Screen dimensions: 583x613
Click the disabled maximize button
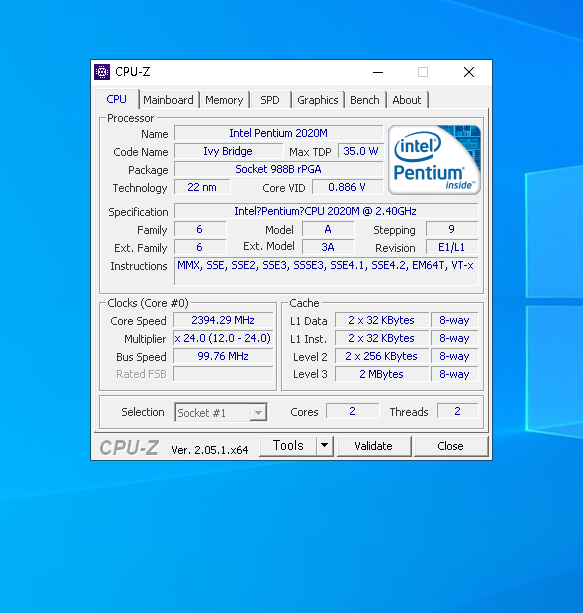423,72
